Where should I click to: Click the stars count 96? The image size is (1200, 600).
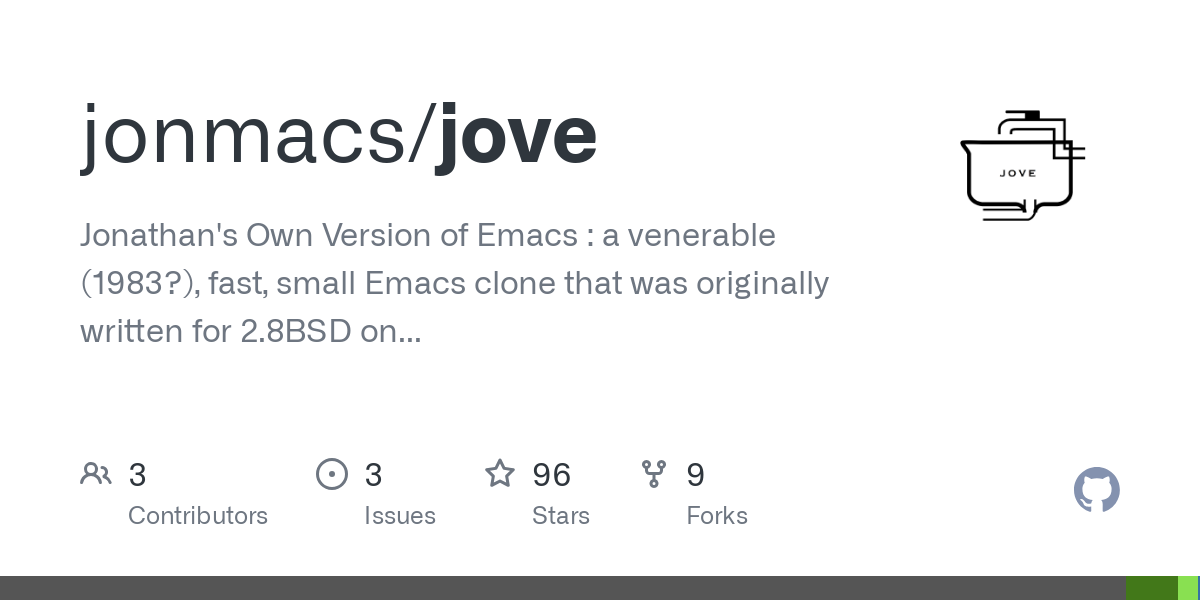click(x=552, y=475)
